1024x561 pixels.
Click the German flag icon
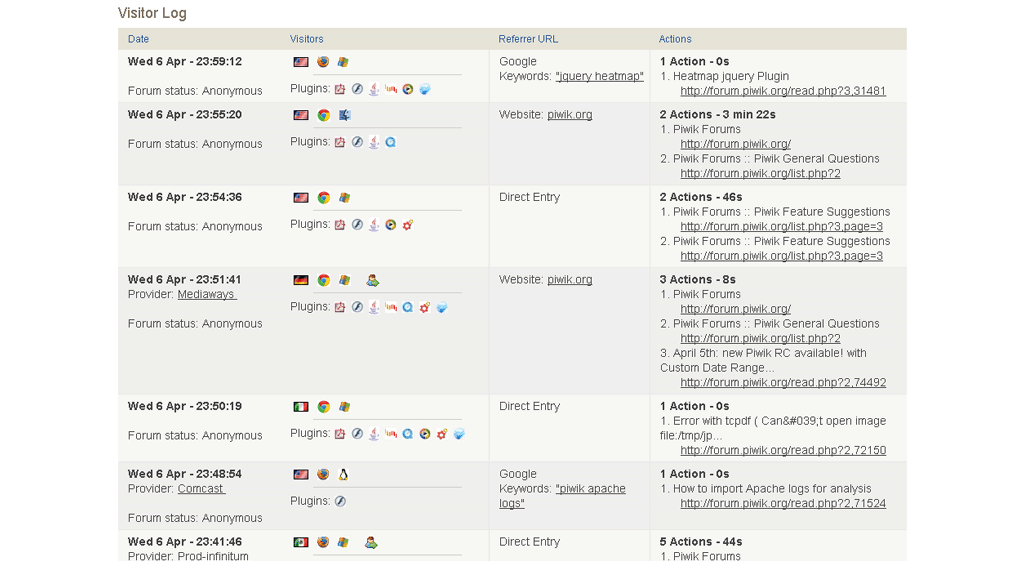click(301, 281)
